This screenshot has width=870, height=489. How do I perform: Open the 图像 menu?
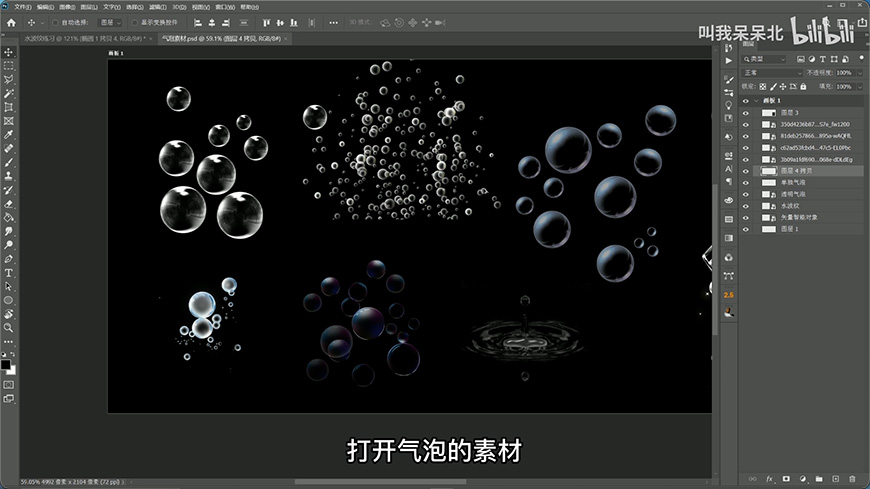67,7
